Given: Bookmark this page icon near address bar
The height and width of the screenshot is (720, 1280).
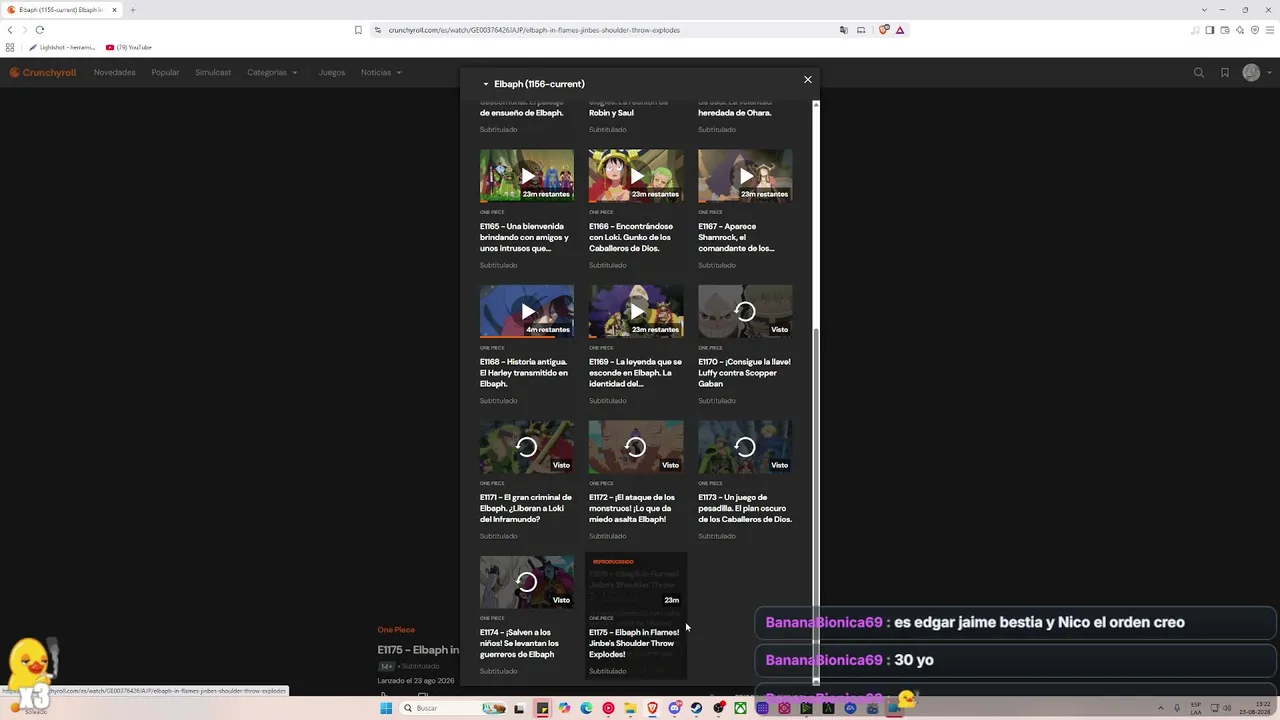Looking at the screenshot, I should click(x=358, y=30).
